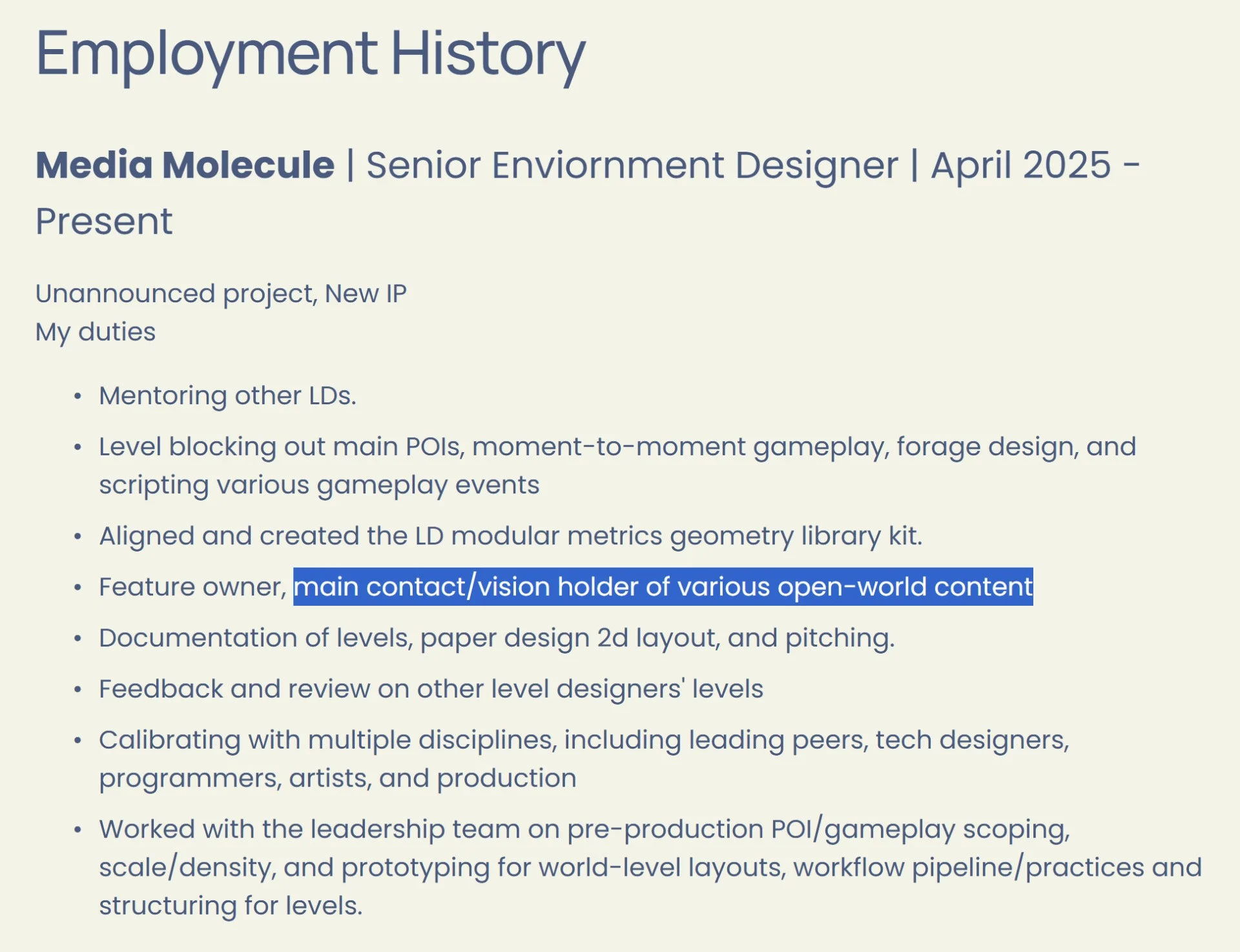Click the My duties label
1240x952 pixels.
[x=96, y=332]
